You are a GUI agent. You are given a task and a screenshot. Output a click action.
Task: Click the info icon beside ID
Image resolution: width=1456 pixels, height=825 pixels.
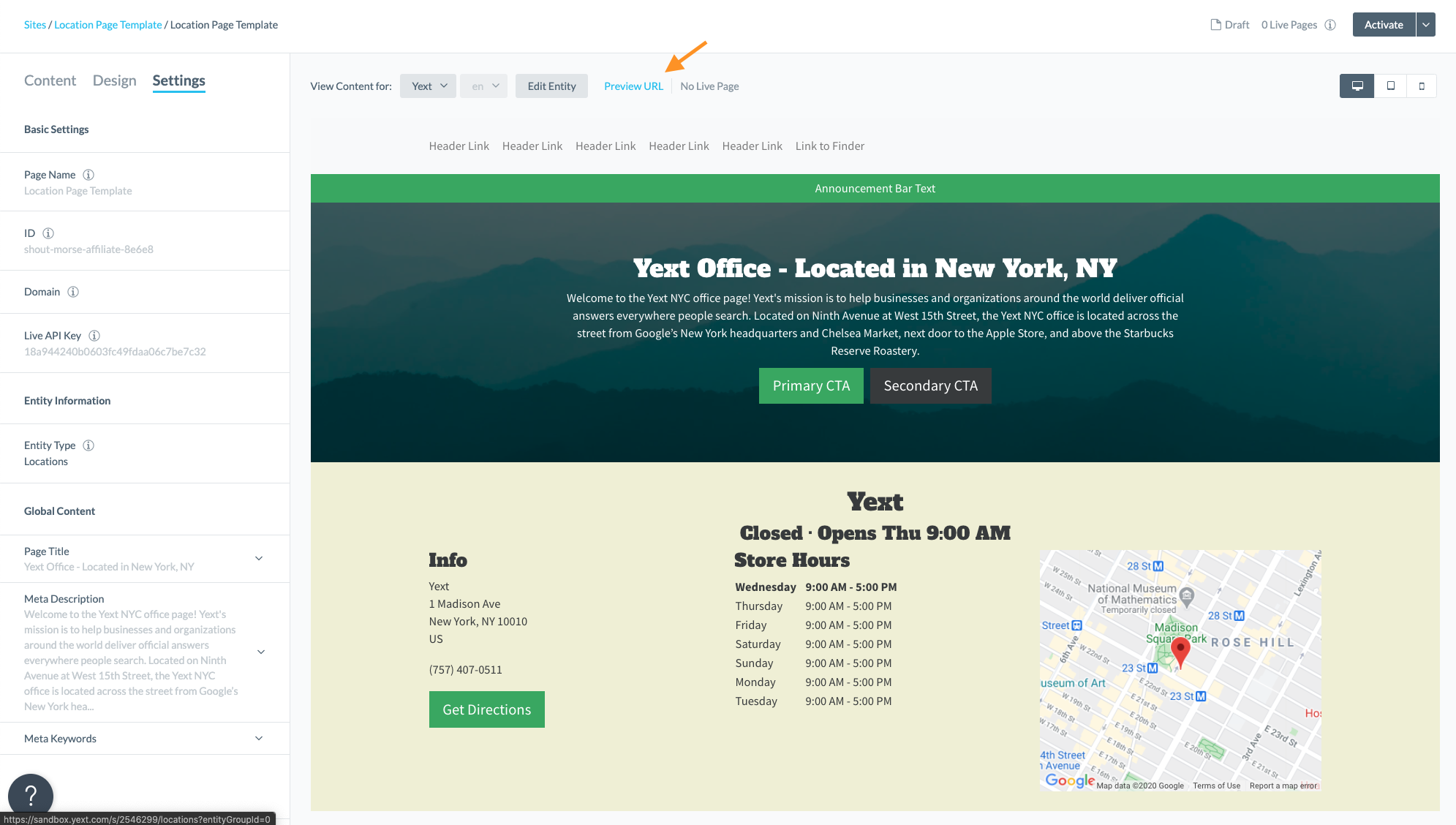click(x=48, y=233)
